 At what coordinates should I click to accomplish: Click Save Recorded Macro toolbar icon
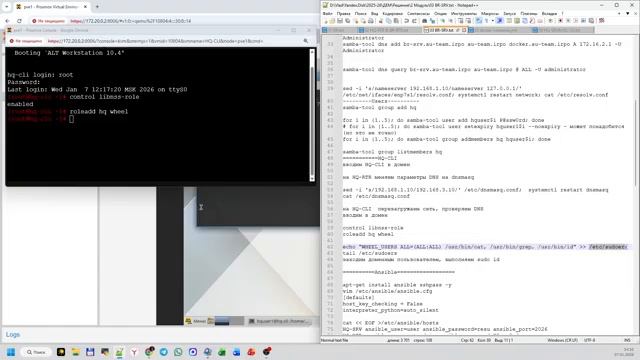tap(591, 20)
